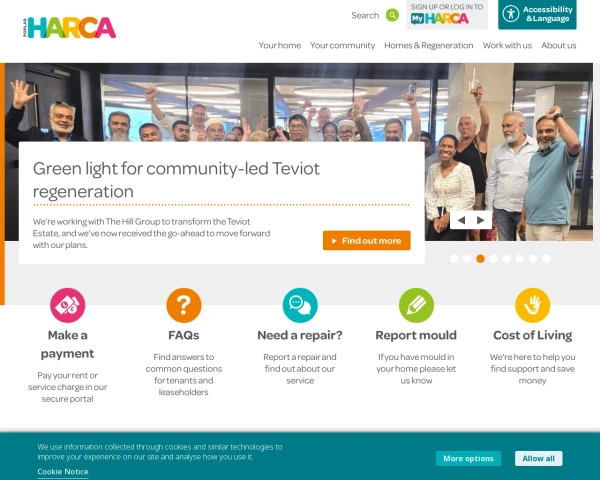Open the Cookie Notice link

click(x=63, y=472)
